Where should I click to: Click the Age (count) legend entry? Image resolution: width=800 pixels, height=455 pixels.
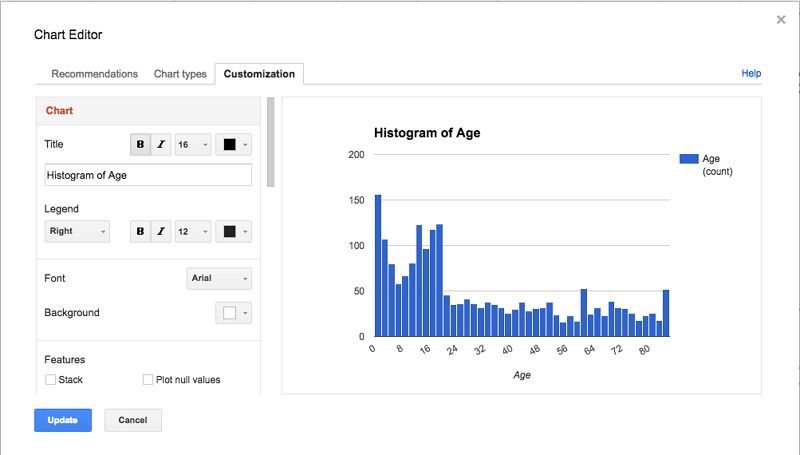[x=707, y=165]
